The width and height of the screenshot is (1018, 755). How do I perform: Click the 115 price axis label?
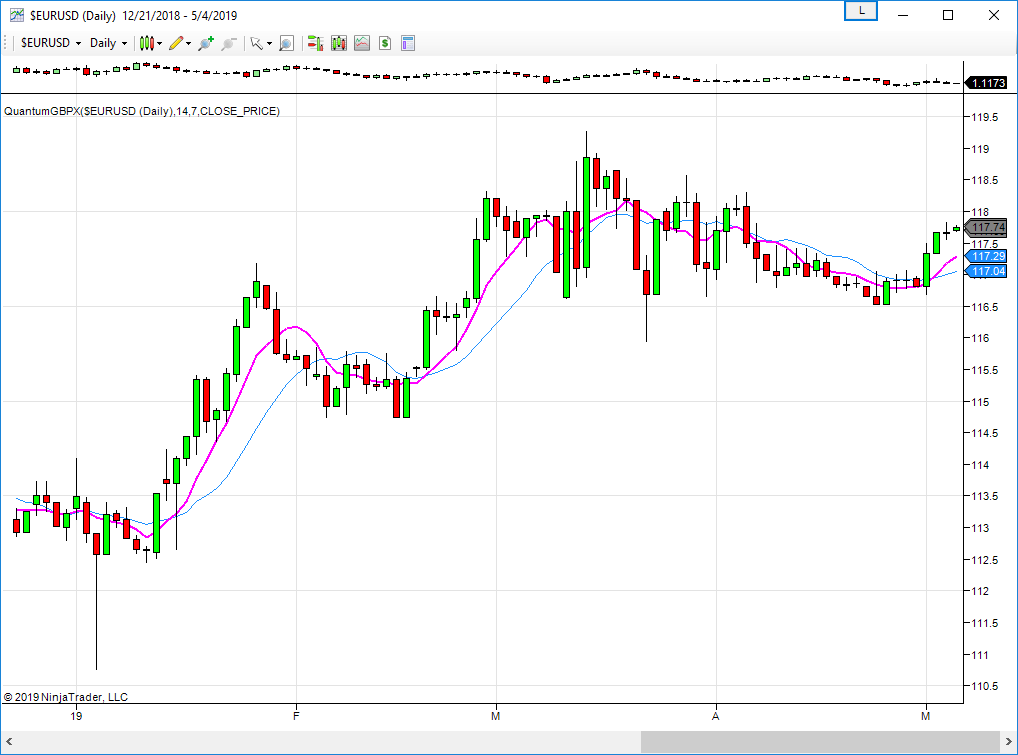(x=980, y=402)
